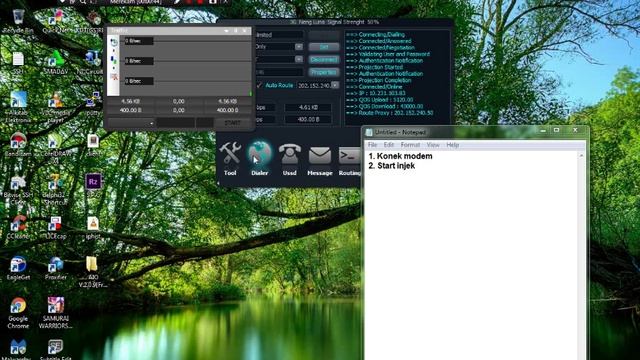Open the SMADAV desktop shortcut
640x360 pixels.
click(x=56, y=62)
